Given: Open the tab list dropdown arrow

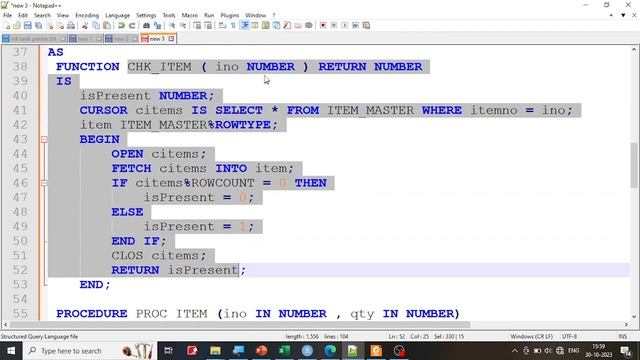Looking at the screenshot, I should [x=623, y=15].
